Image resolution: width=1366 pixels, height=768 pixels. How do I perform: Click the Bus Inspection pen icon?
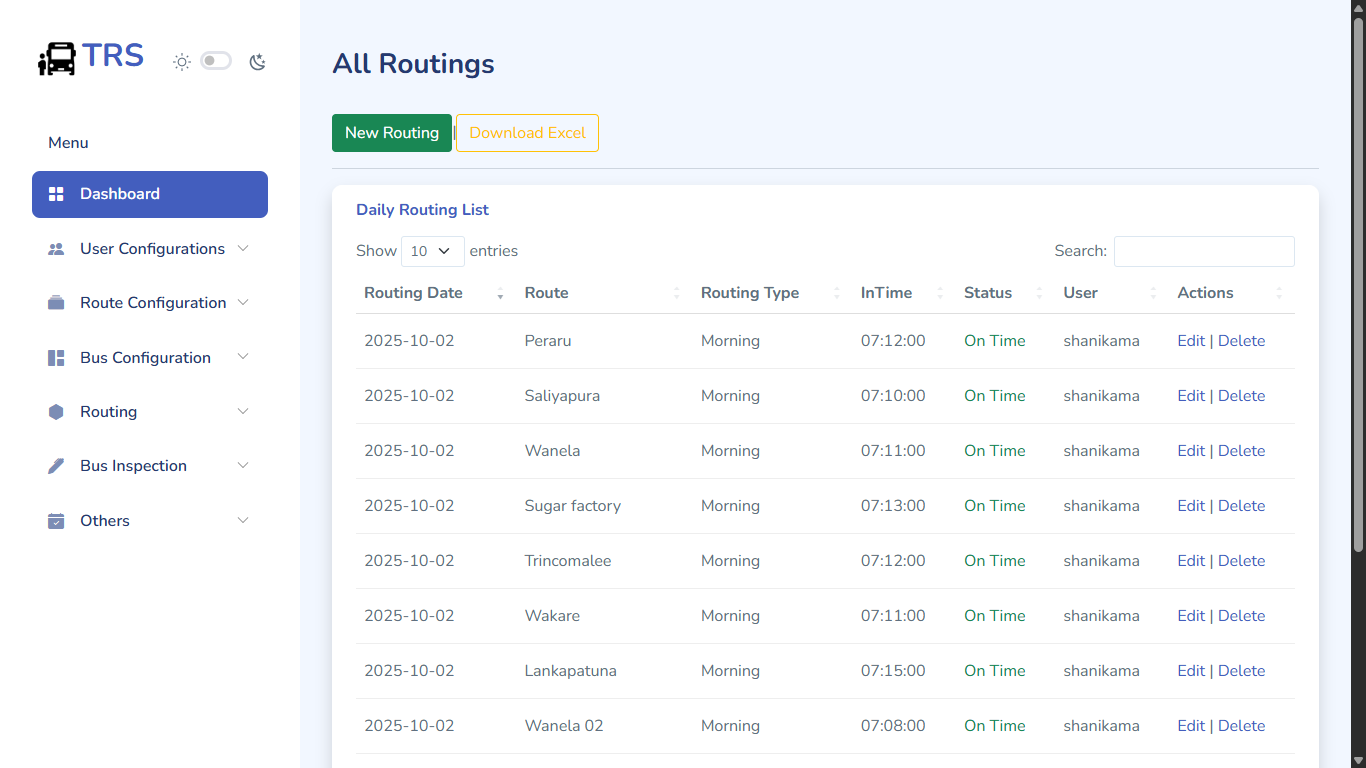point(56,466)
